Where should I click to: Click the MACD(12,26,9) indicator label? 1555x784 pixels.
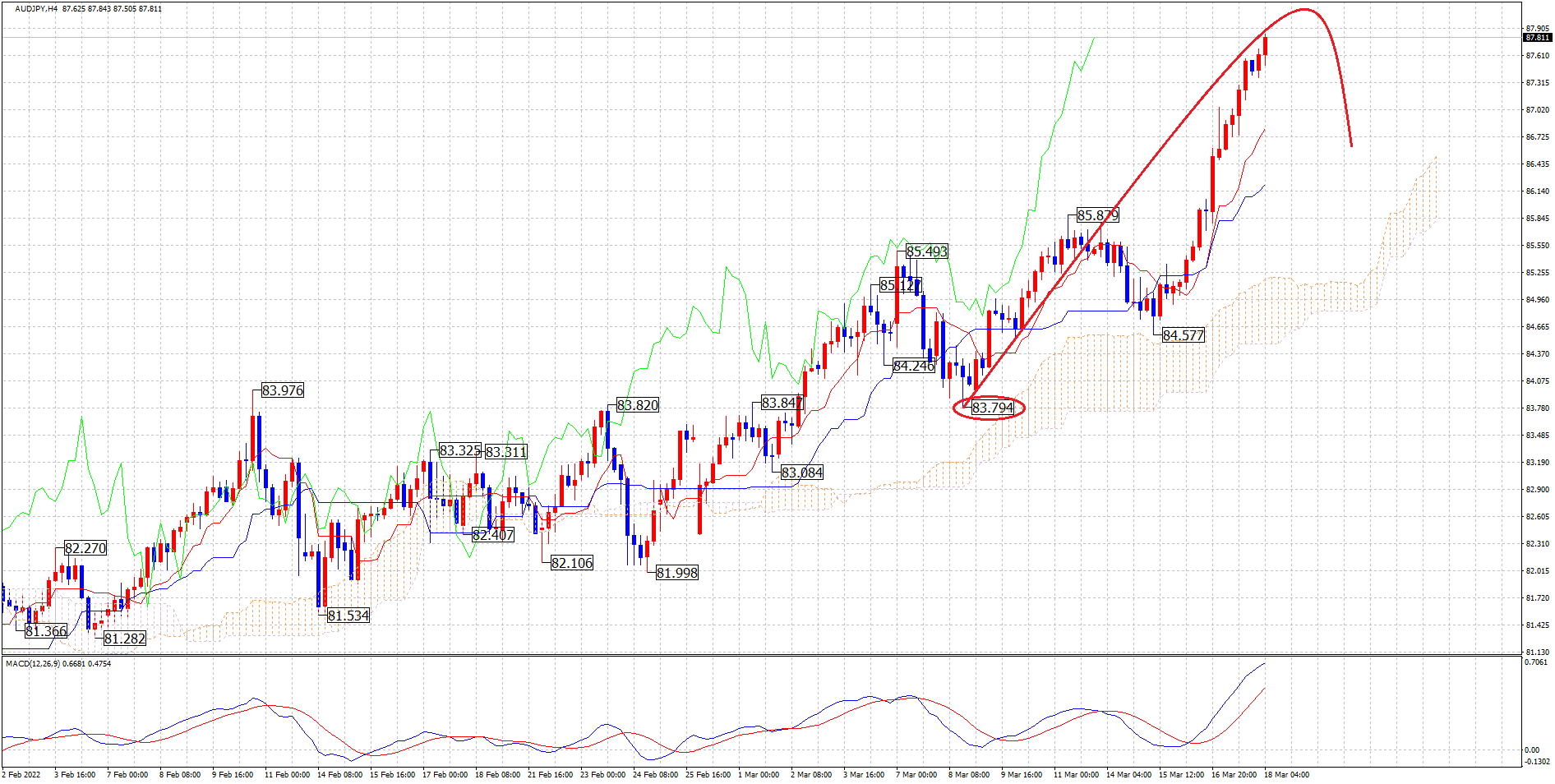point(33,663)
